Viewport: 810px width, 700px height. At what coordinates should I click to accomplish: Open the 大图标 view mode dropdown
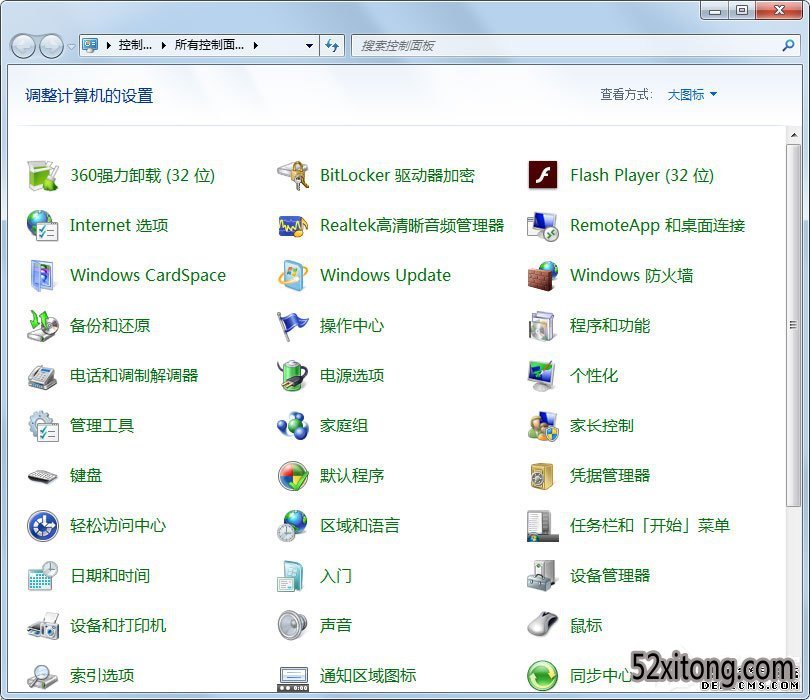click(x=692, y=95)
